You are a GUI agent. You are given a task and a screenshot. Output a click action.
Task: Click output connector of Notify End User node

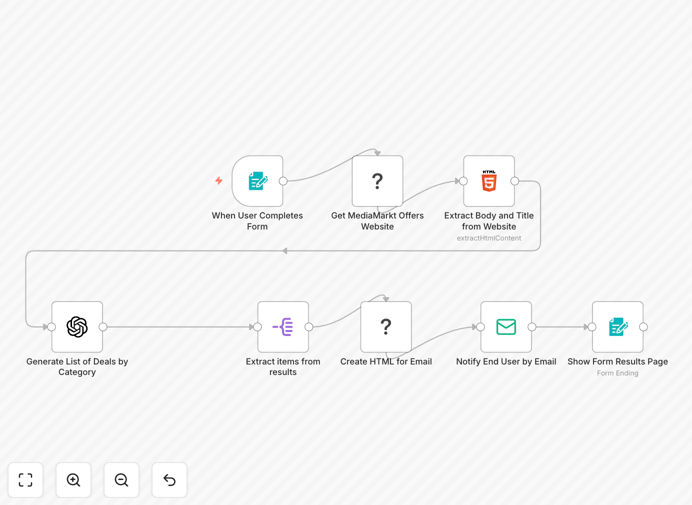tap(532, 327)
